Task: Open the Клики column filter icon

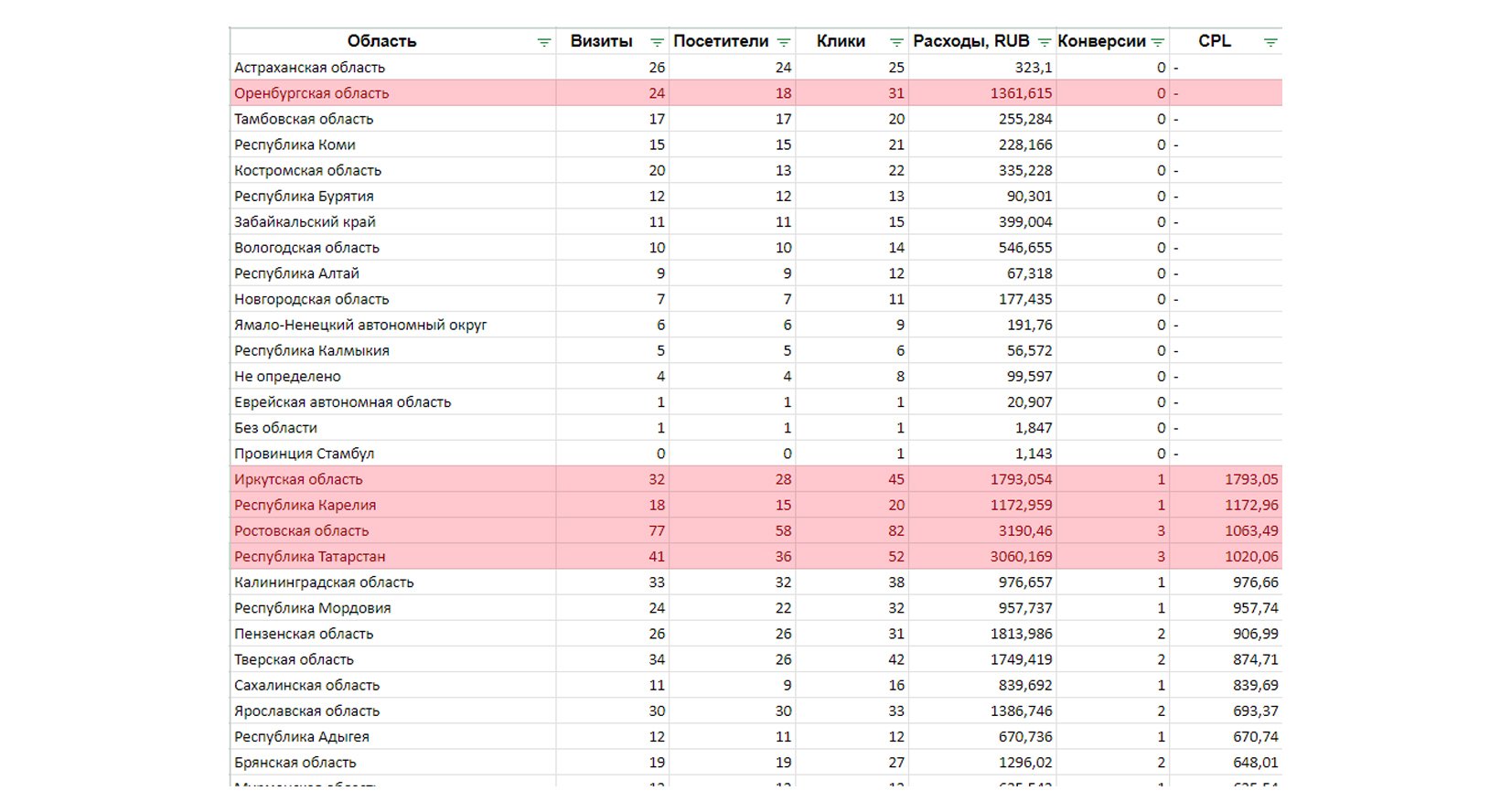Action: (x=896, y=42)
